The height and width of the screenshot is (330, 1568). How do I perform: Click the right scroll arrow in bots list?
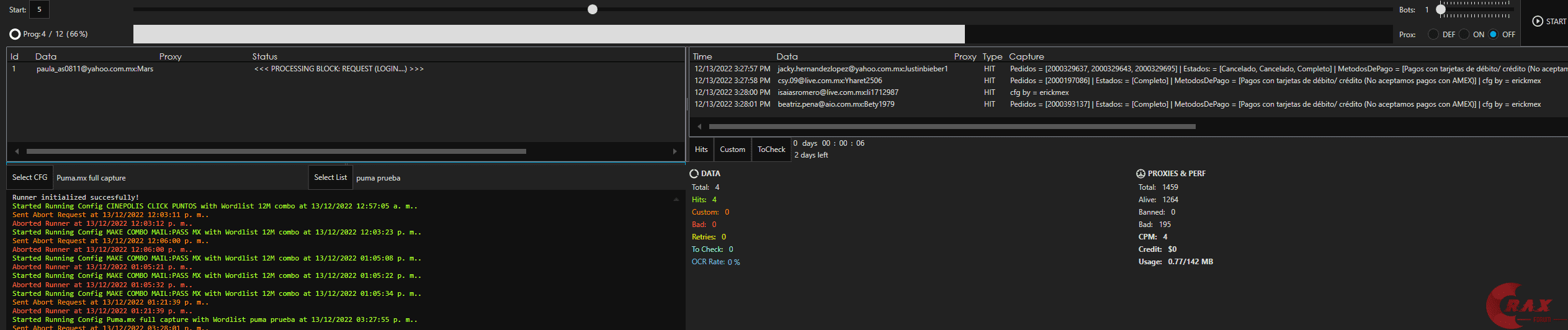(x=675, y=151)
